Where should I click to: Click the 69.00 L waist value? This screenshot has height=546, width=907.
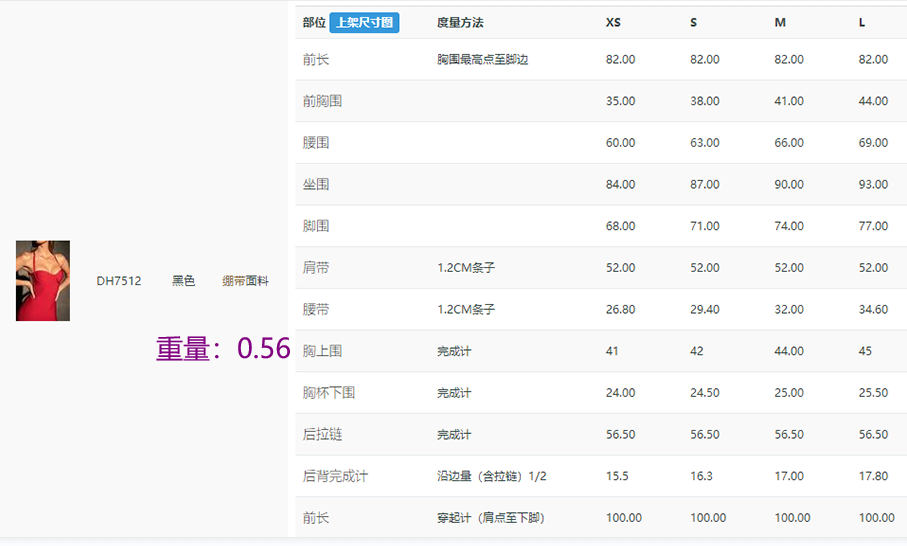point(873,143)
